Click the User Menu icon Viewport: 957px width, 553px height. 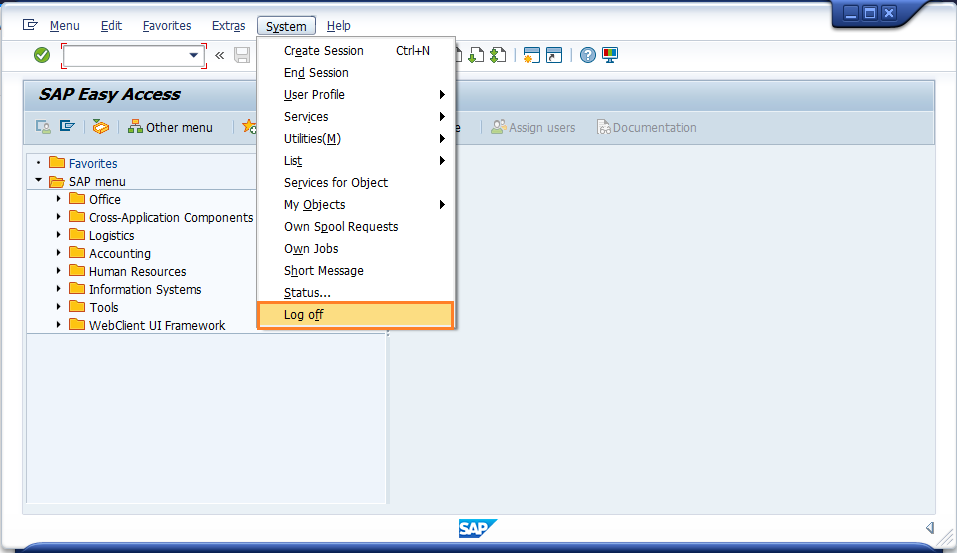[43, 127]
